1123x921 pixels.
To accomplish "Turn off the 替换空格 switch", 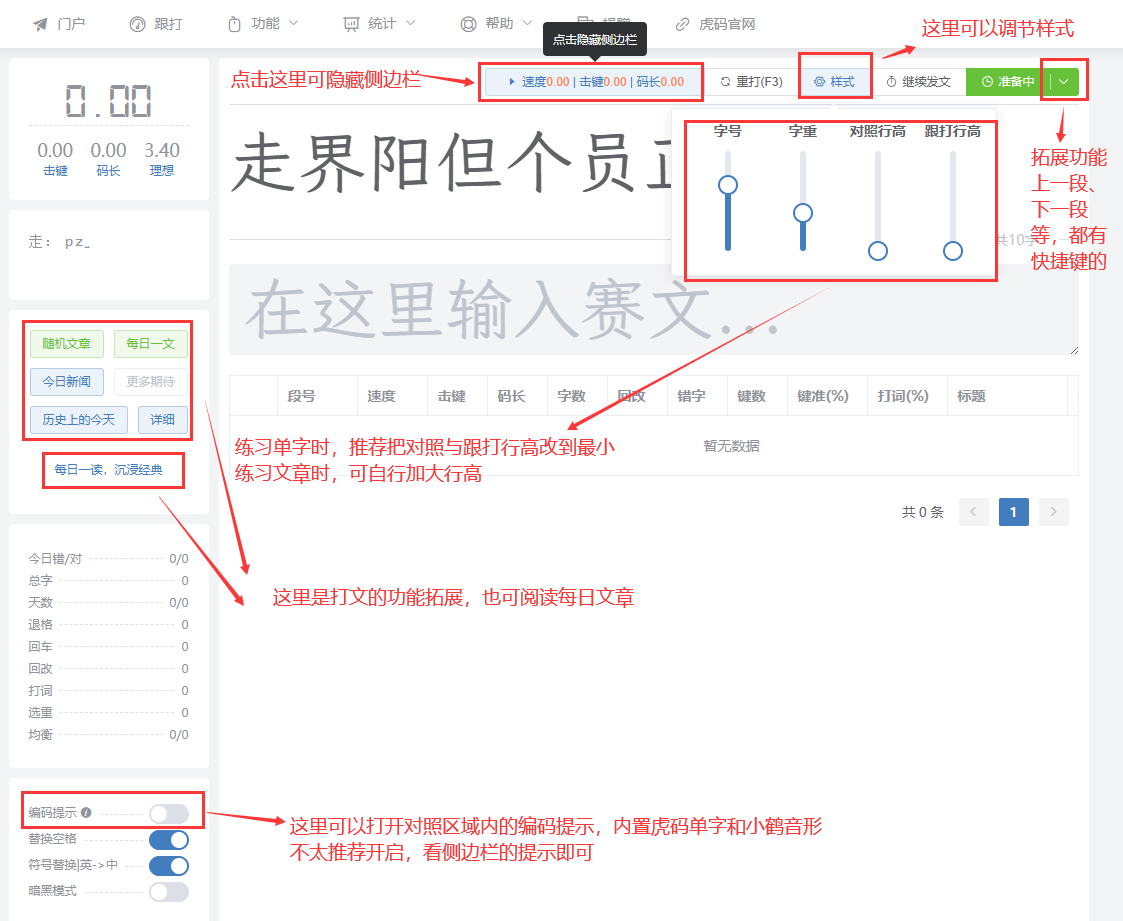I will [x=168, y=840].
